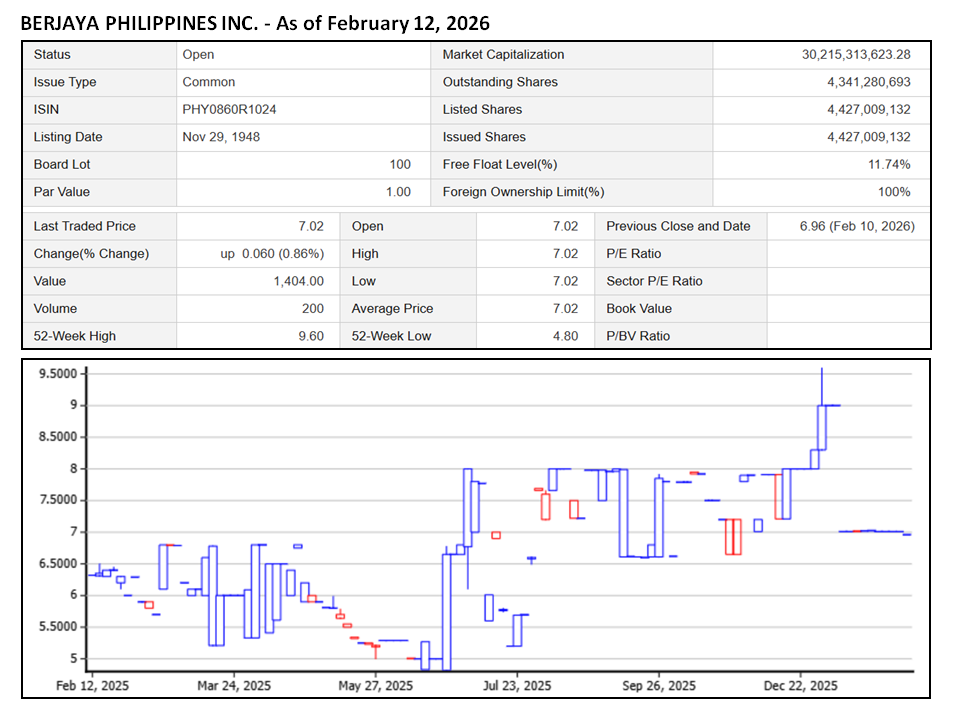955x721 pixels.
Task: Click the BERJAYA PHILIPPINES INC. title heading
Action: tap(255, 21)
